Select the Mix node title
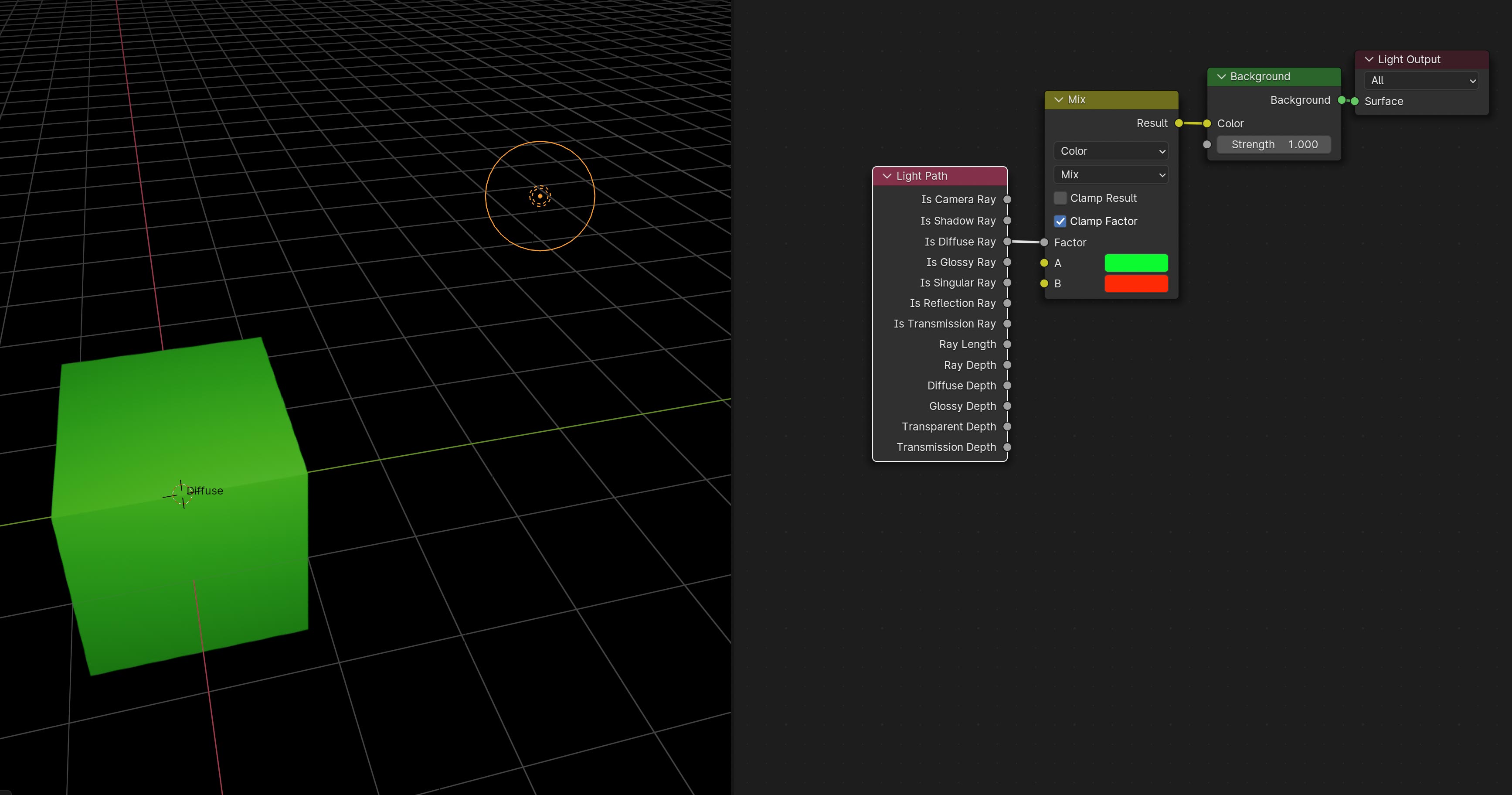 click(x=1077, y=100)
